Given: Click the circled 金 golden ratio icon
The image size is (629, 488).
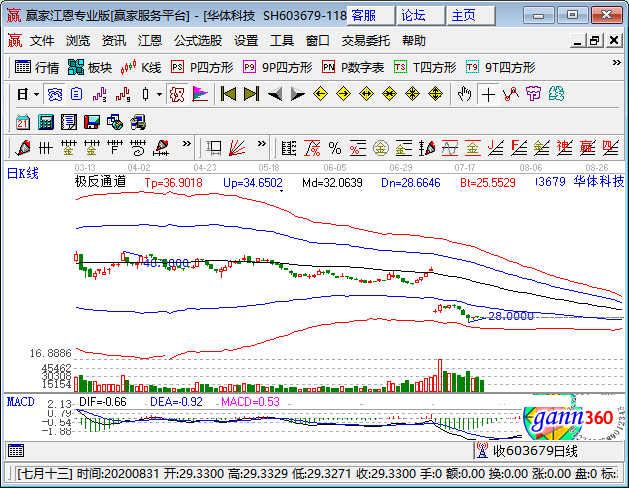Looking at the screenshot, I should (381, 148).
